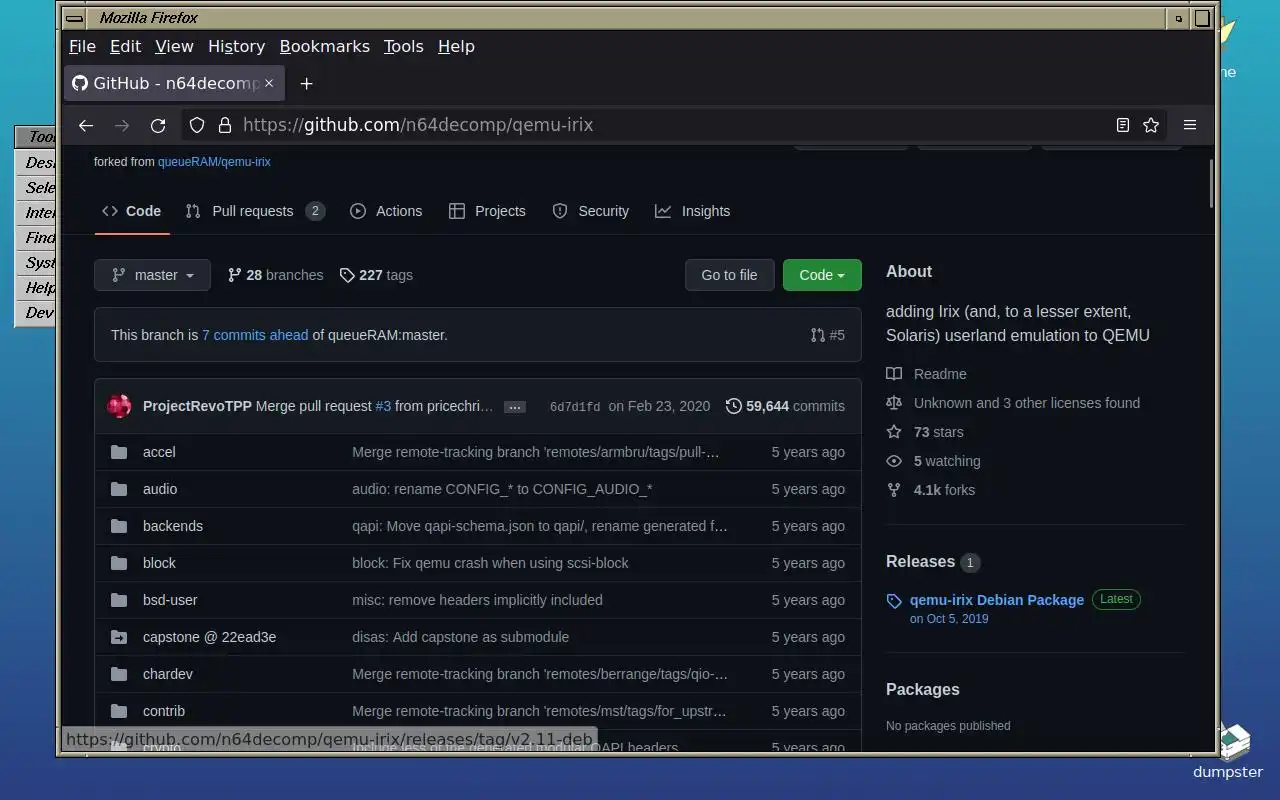
Task: Go back with the browser back arrow
Action: [x=86, y=125]
